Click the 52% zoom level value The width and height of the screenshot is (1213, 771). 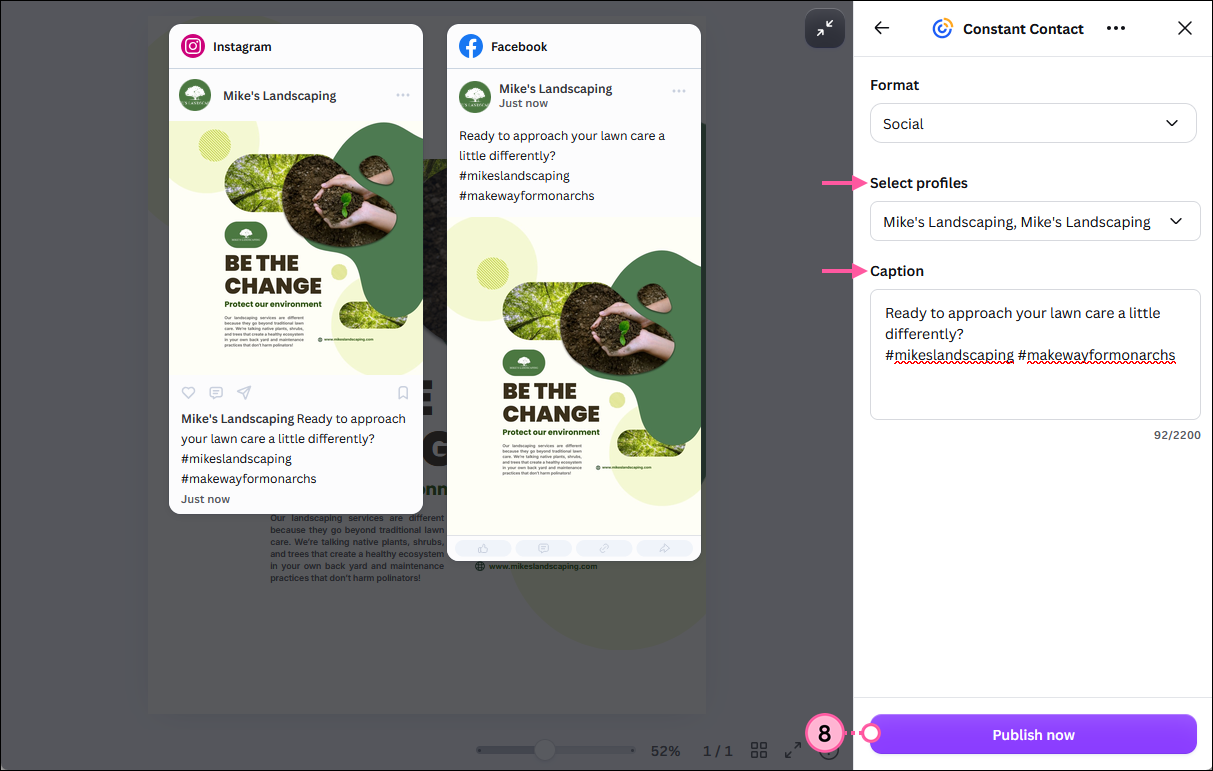(x=665, y=750)
